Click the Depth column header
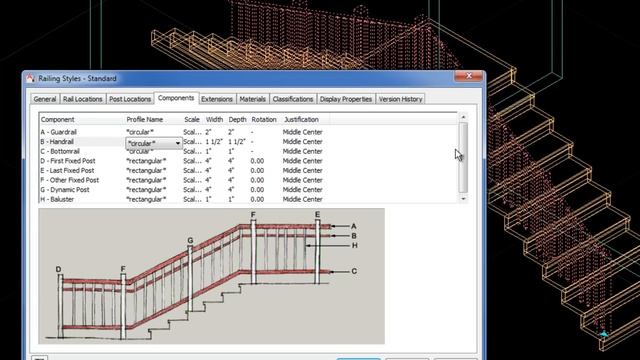This screenshot has height=360, width=640. (x=238, y=120)
